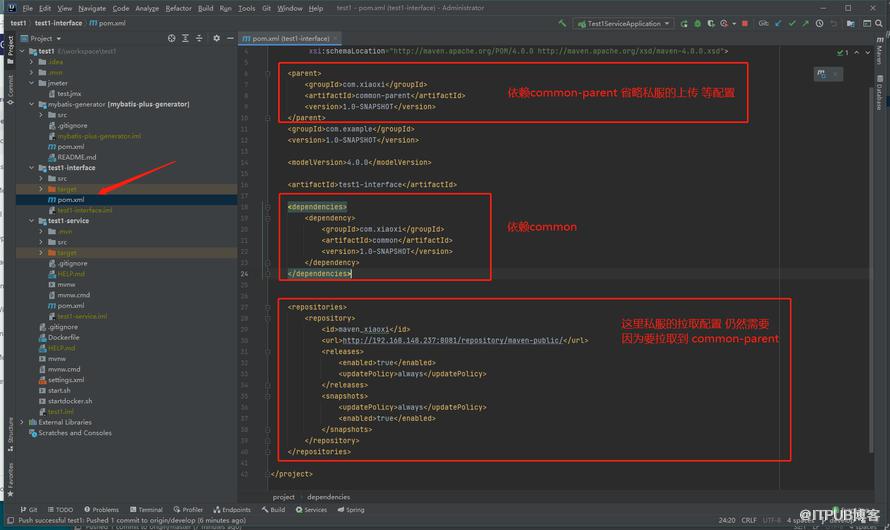890x530 pixels.
Task: Open dropdown arrow beside profiler run icon
Action: coord(734,24)
